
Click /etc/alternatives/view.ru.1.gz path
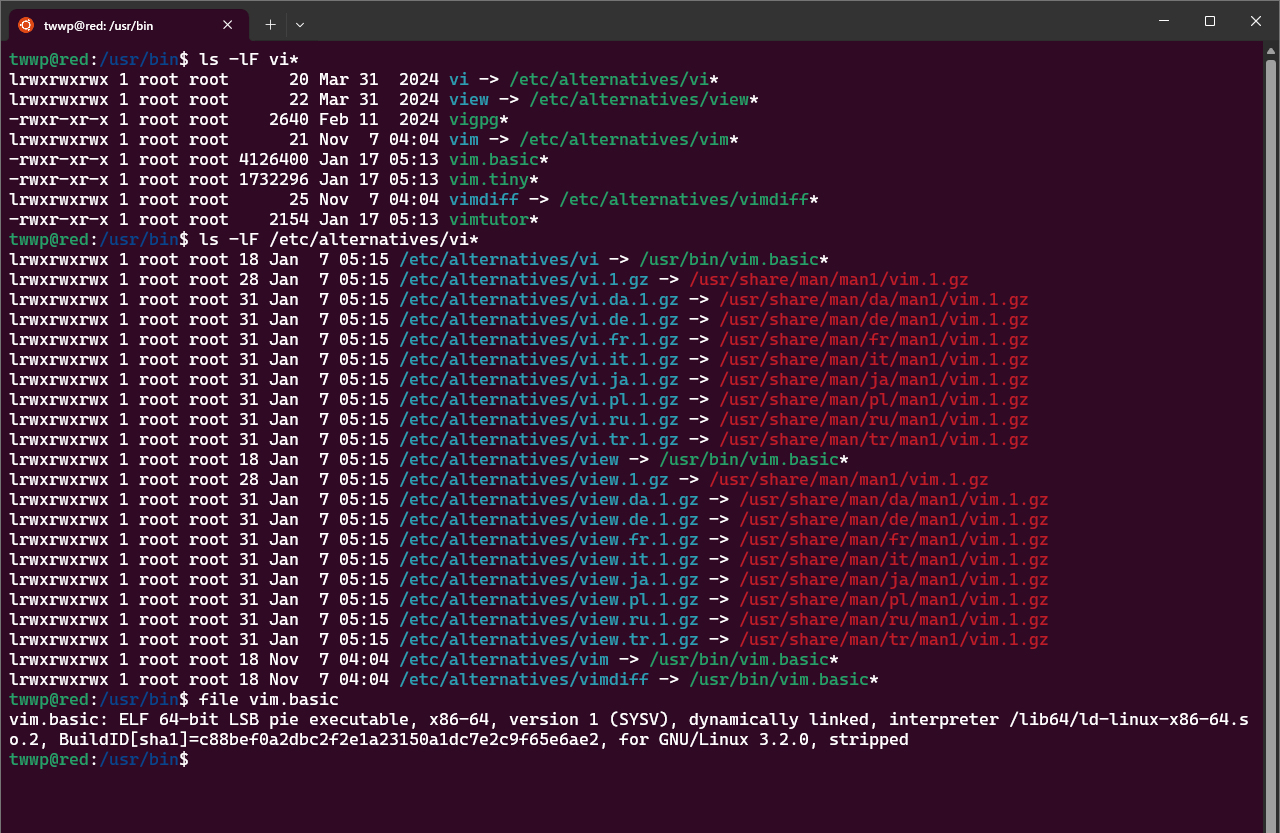549,620
